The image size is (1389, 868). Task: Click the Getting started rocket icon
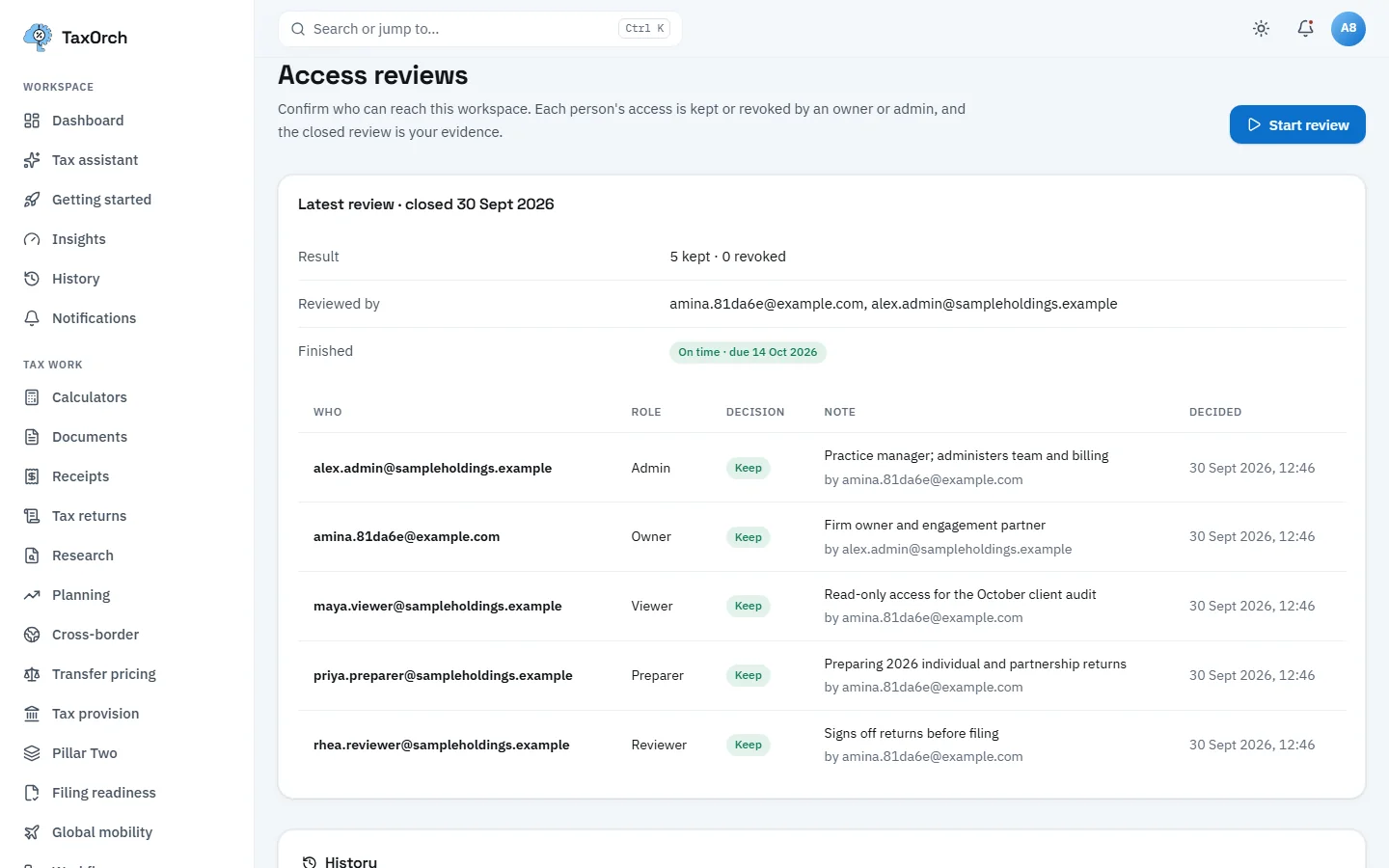[x=32, y=200]
